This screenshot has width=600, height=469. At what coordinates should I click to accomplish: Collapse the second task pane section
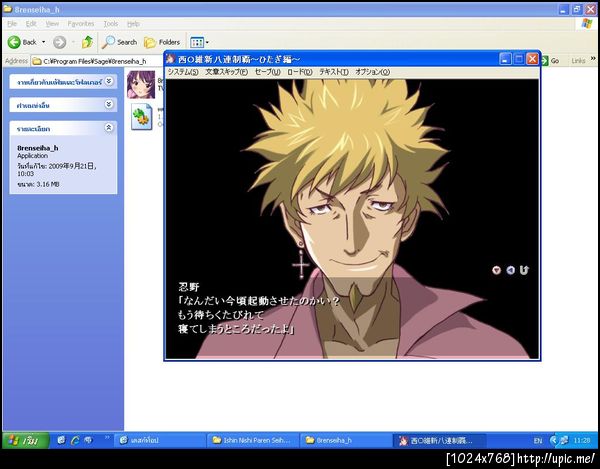[x=109, y=104]
